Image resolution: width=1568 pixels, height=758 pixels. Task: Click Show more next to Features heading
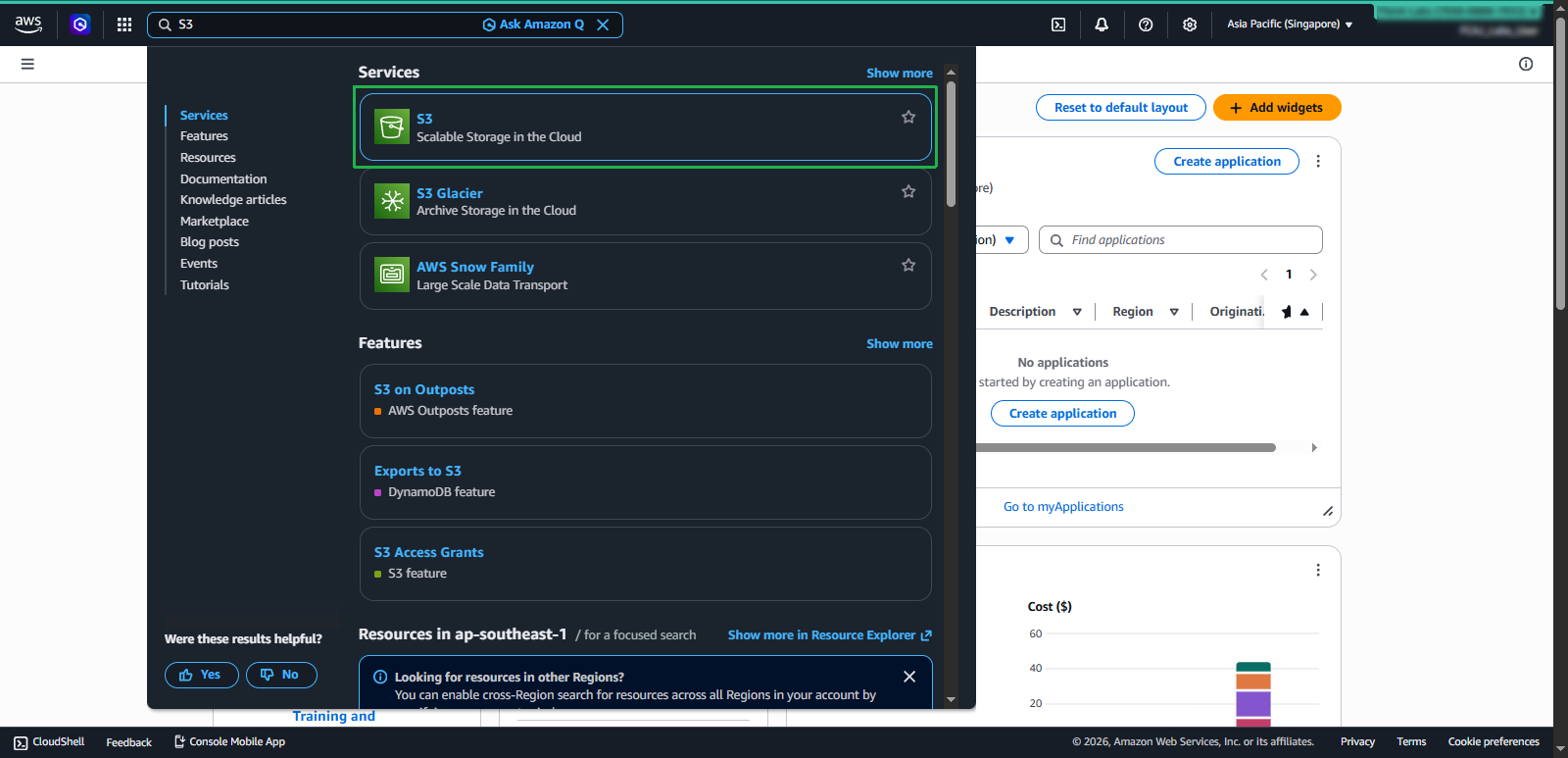(900, 344)
